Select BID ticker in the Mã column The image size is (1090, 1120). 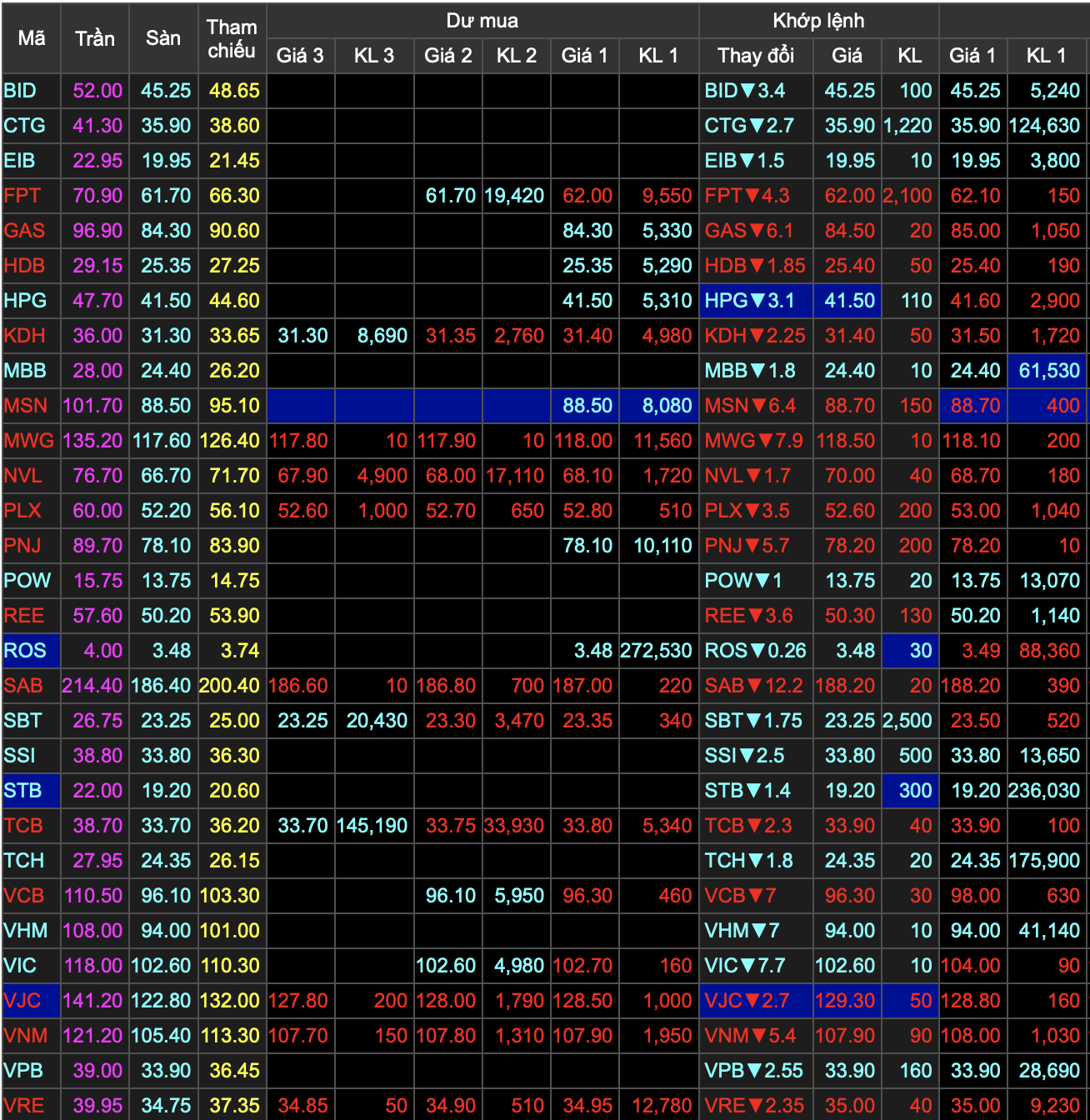(32, 91)
